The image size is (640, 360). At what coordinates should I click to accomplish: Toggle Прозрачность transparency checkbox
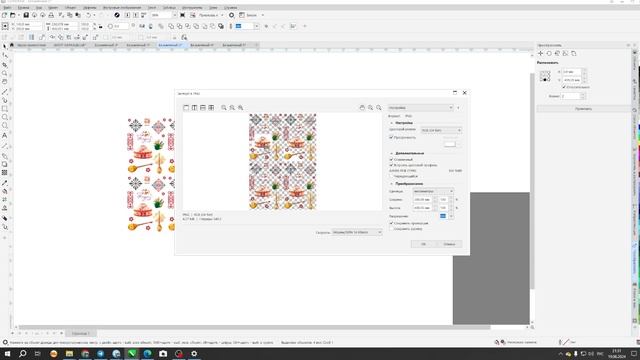pos(391,138)
